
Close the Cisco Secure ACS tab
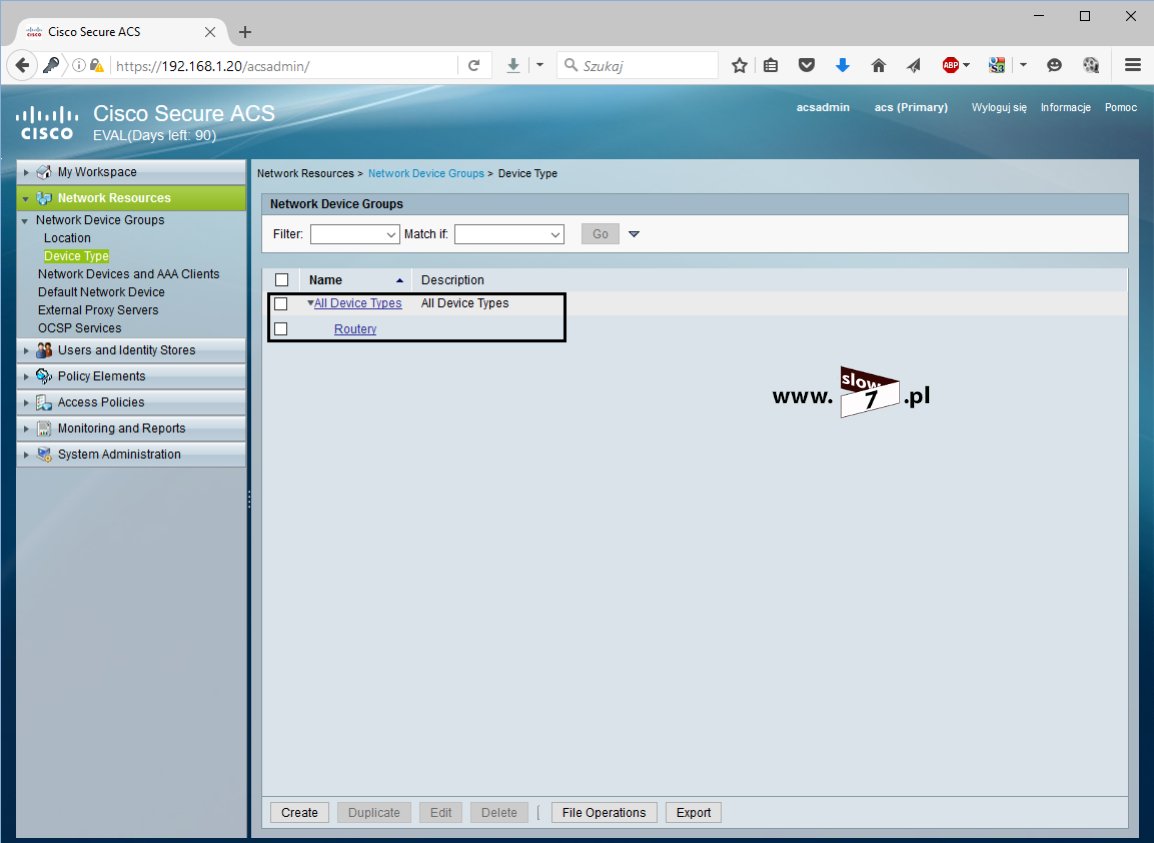210,32
